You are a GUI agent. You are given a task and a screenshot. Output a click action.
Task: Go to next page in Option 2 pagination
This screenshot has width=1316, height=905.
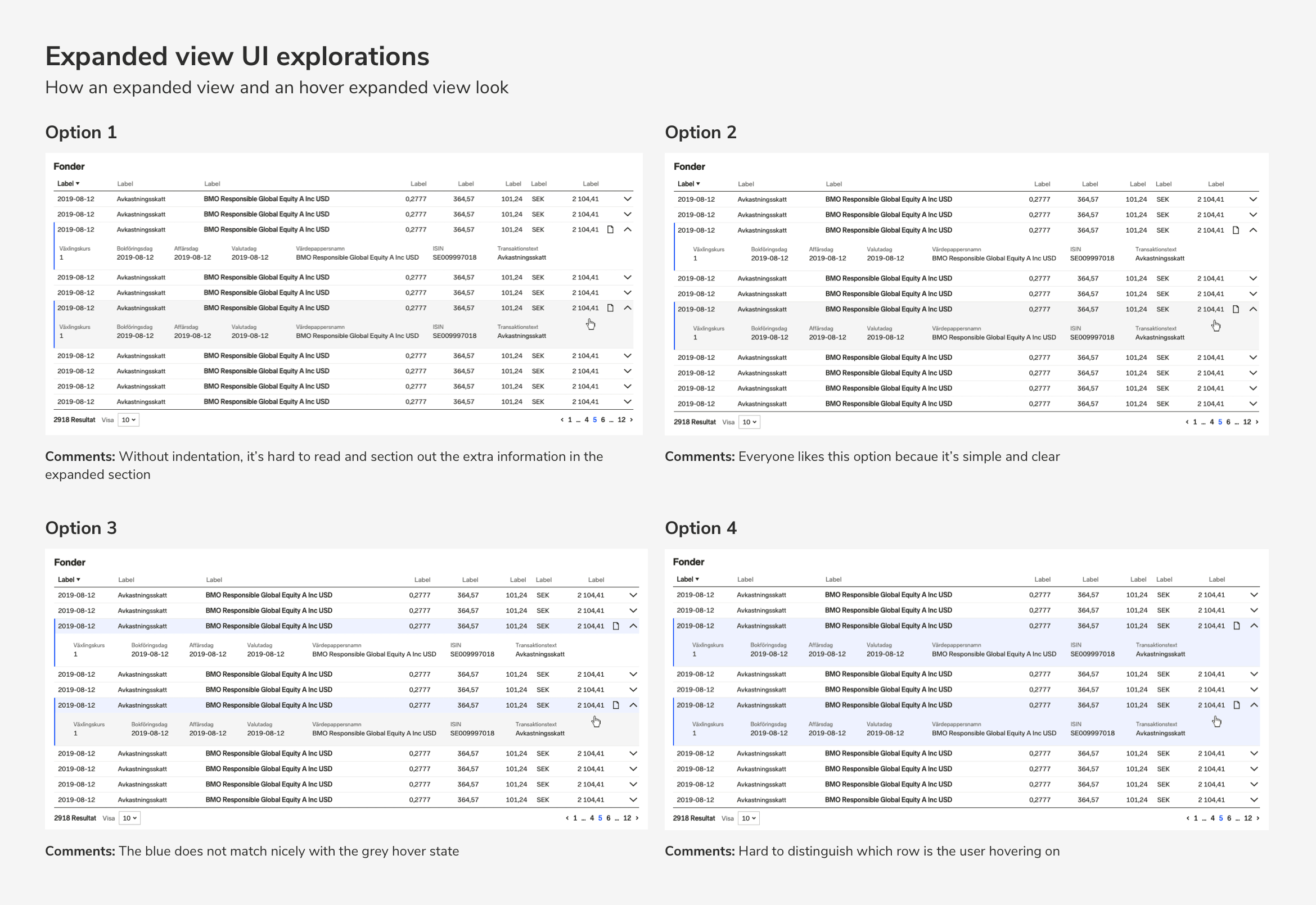(x=1257, y=422)
